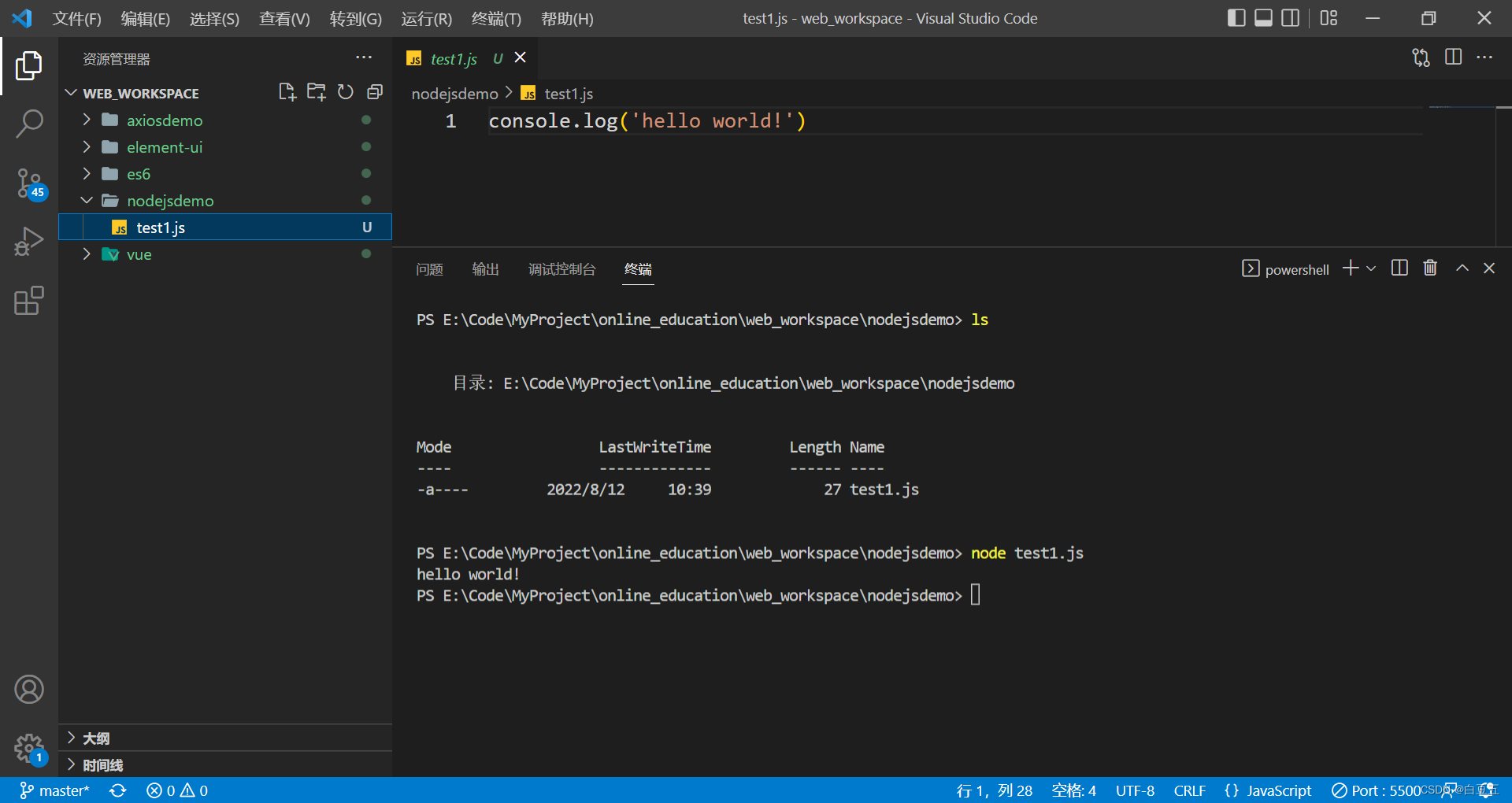Open problems from errors and warnings counter
Screen dimensions: 1512x803
tap(177, 790)
